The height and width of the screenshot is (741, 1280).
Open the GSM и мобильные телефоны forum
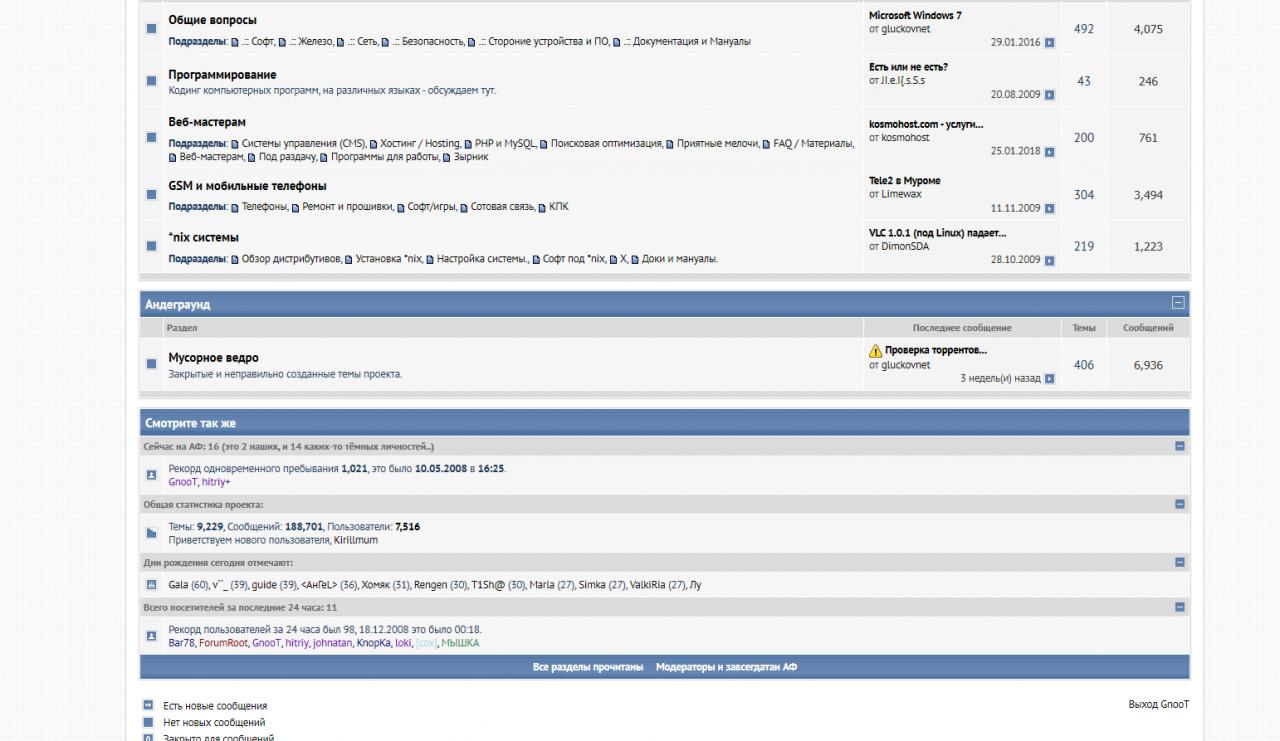(247, 186)
